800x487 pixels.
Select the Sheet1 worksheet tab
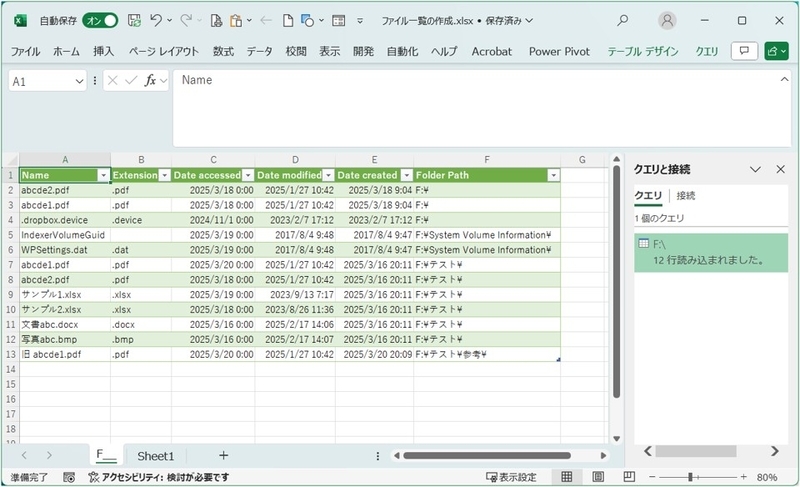156,456
